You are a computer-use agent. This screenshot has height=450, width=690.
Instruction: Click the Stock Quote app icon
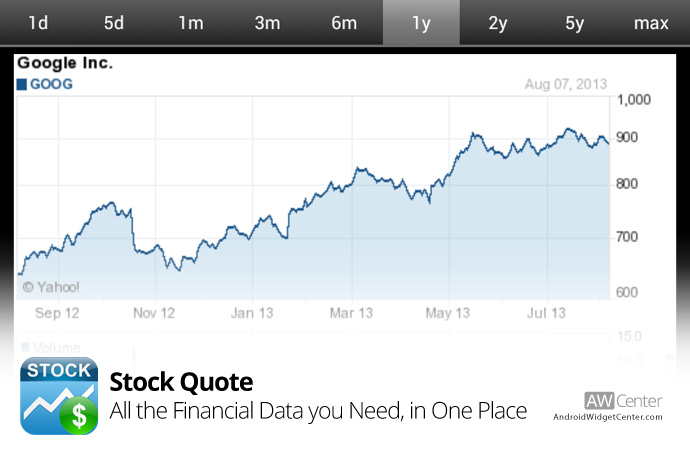tap(58, 395)
